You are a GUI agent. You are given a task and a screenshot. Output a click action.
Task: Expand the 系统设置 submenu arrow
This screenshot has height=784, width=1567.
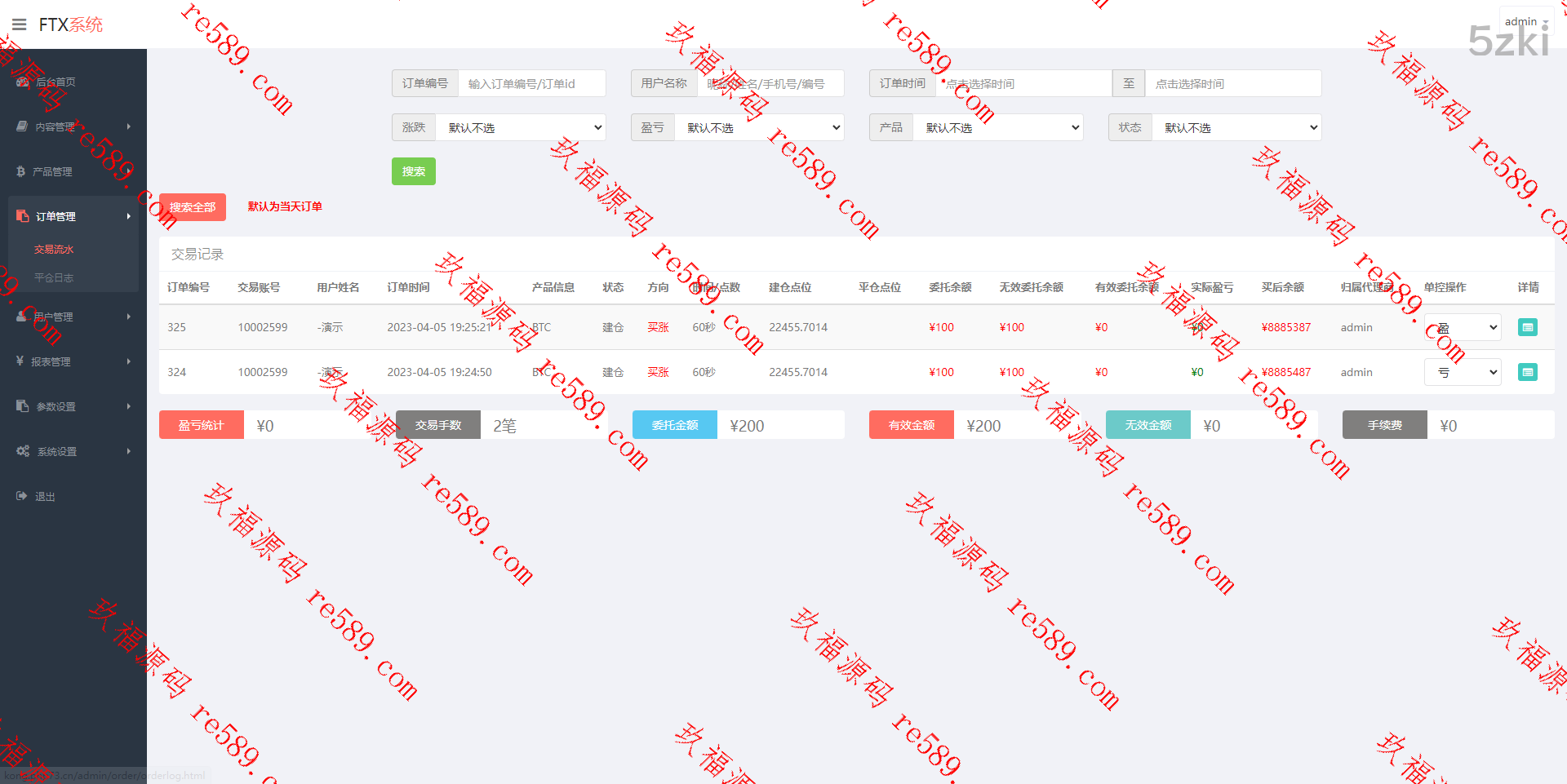point(129,451)
